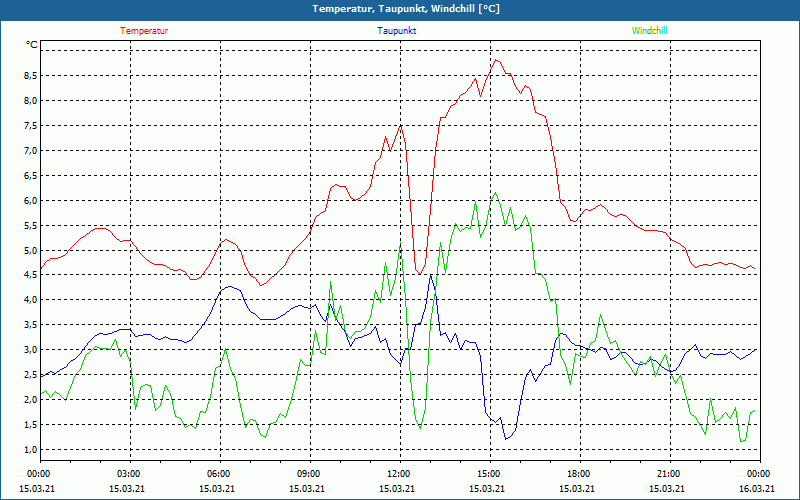The image size is (800, 500).
Task: Click the "15.03.21" date under 06:00
Action: click(x=217, y=488)
